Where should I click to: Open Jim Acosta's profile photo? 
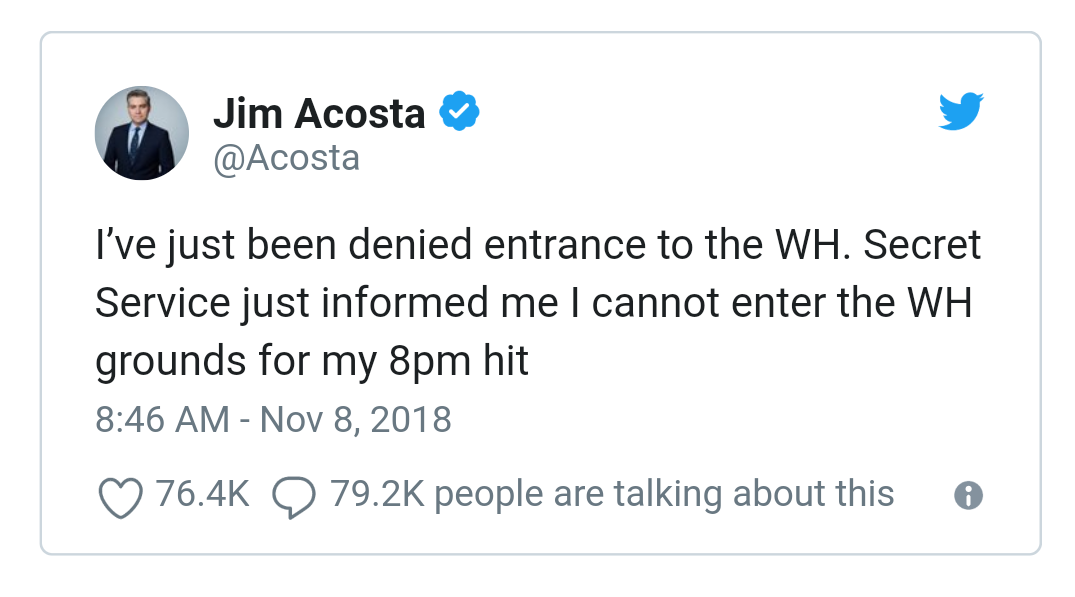tap(141, 133)
